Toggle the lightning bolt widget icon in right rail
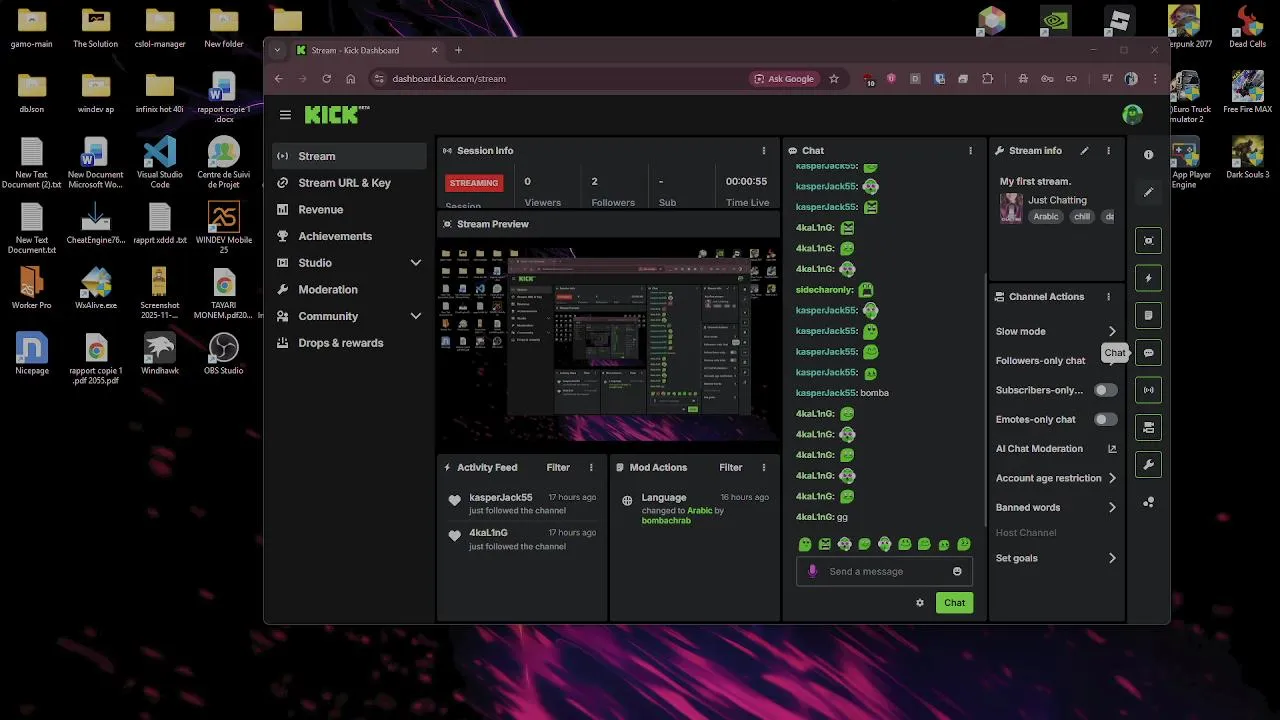 point(1148,278)
